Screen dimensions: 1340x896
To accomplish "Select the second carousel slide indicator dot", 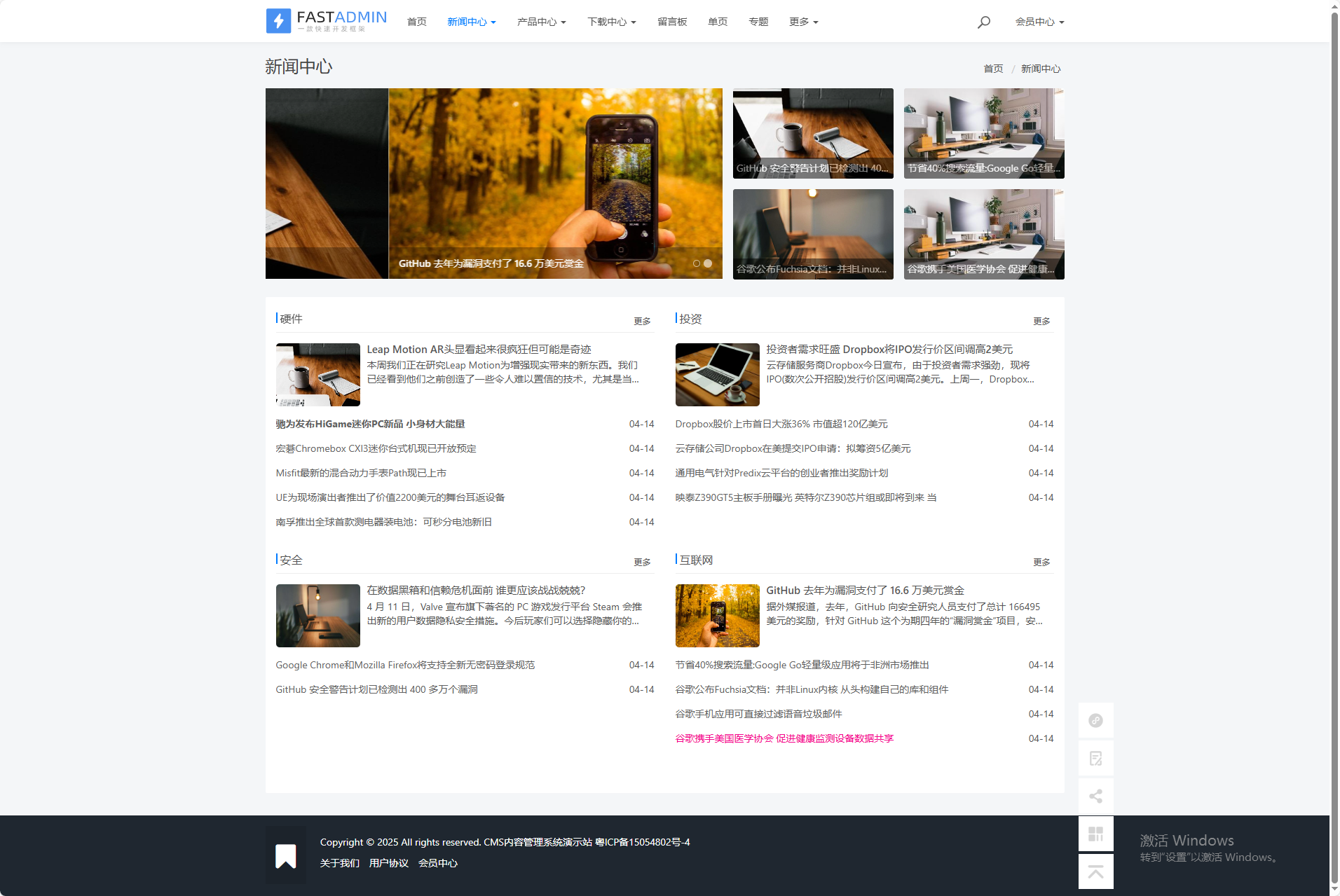I will (708, 263).
